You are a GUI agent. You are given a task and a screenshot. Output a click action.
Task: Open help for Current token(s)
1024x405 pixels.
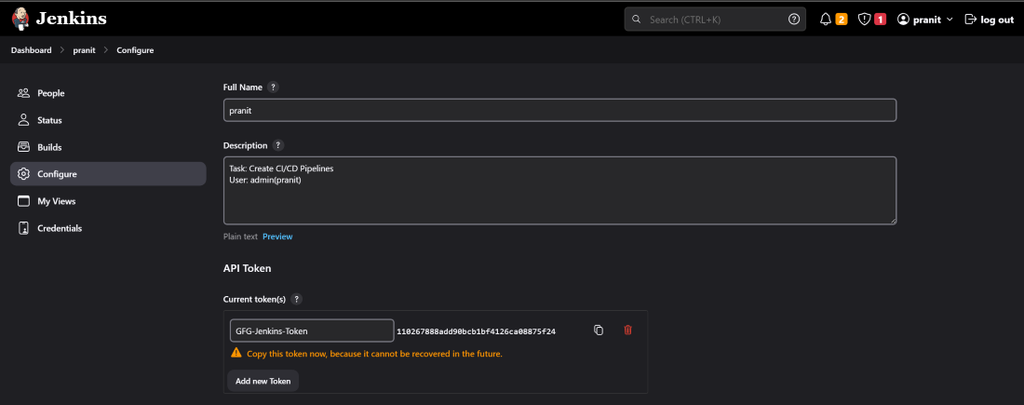296,299
